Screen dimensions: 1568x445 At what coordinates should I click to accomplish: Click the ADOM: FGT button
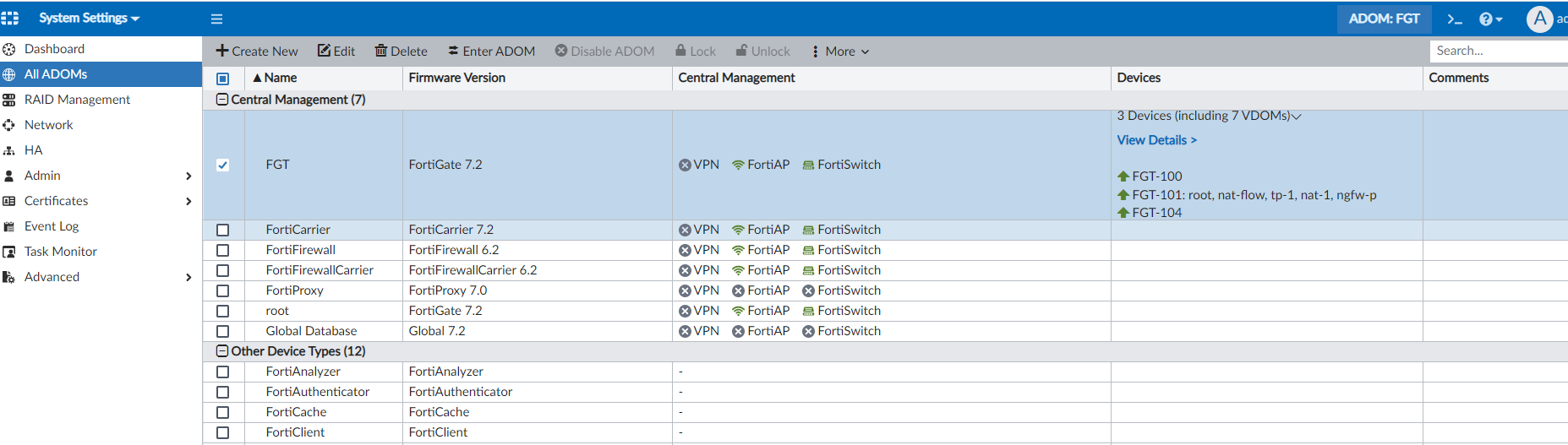point(1384,19)
